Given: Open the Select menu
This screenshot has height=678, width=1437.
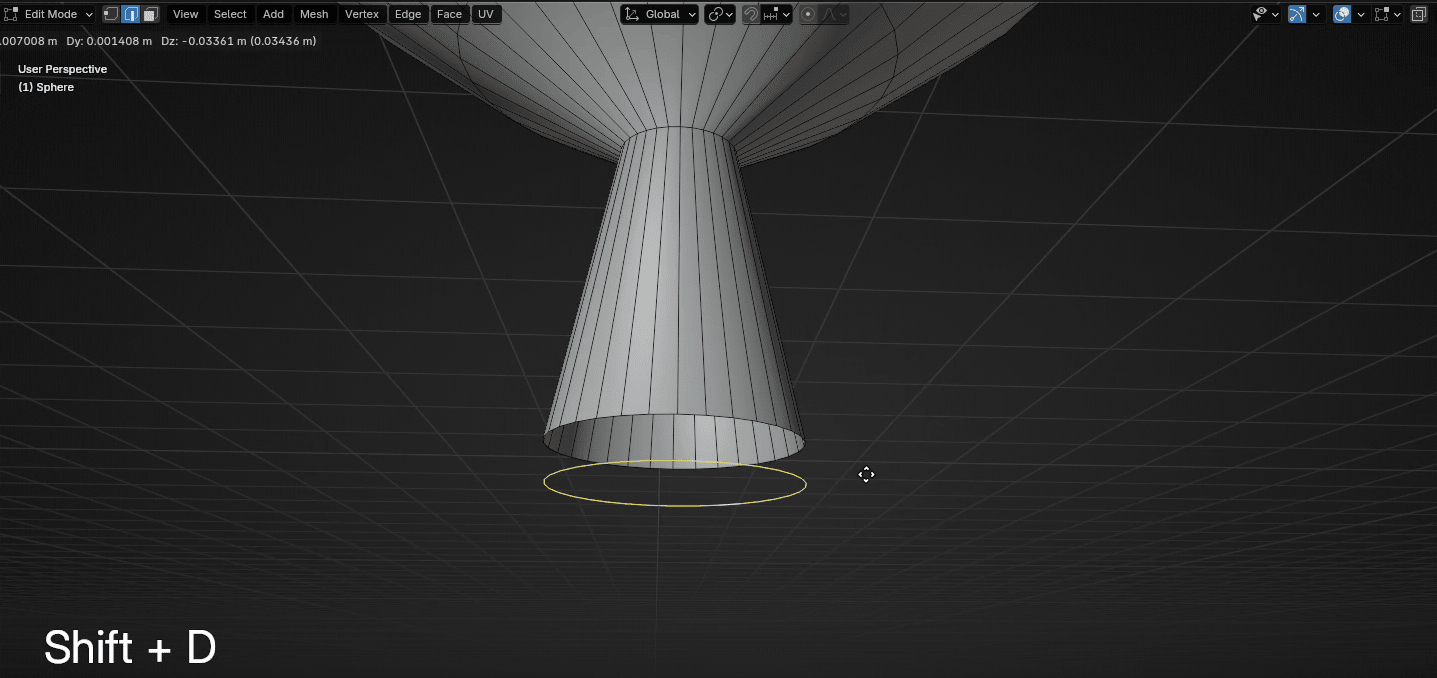Looking at the screenshot, I should [230, 14].
